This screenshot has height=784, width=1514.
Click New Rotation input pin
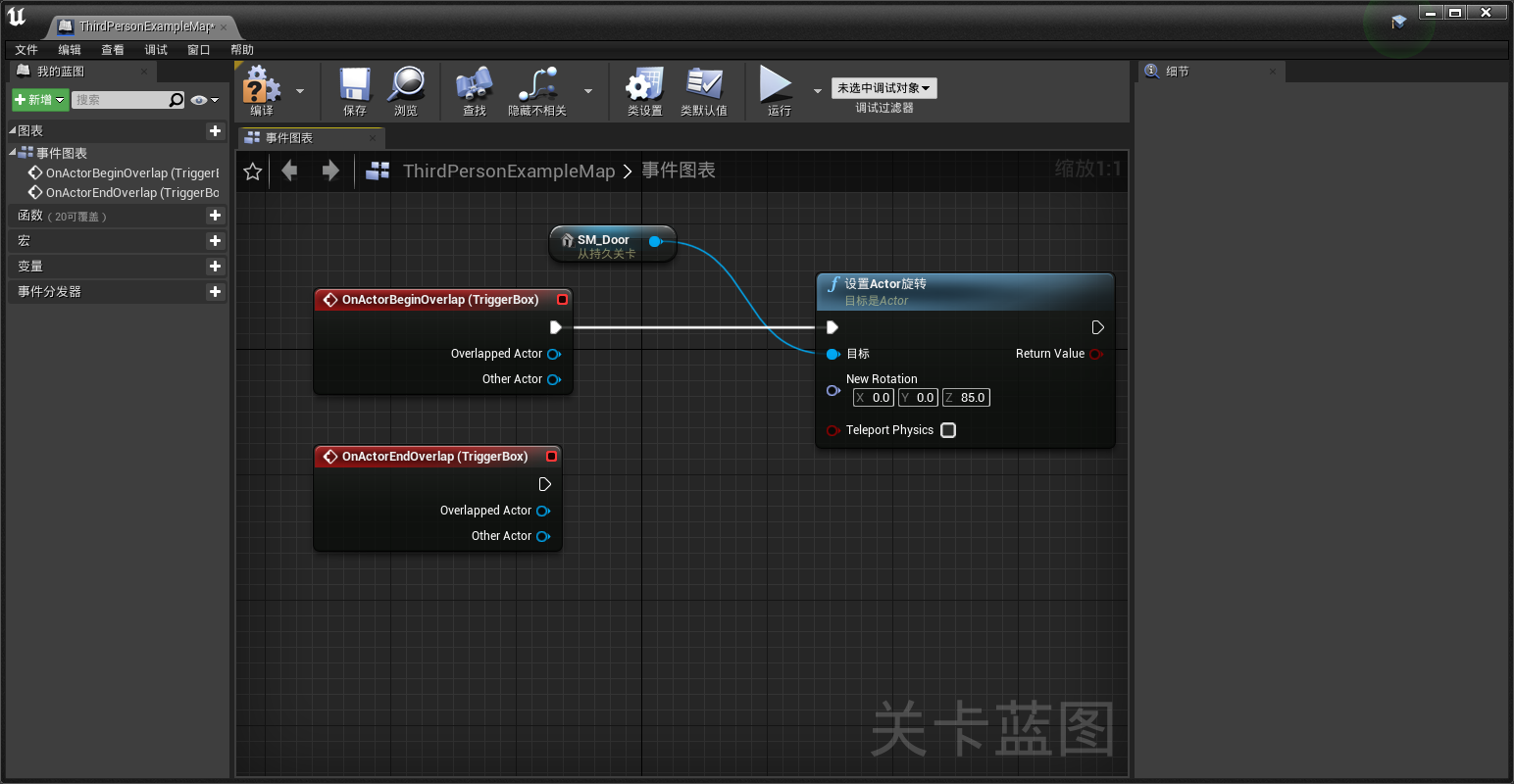pos(833,390)
